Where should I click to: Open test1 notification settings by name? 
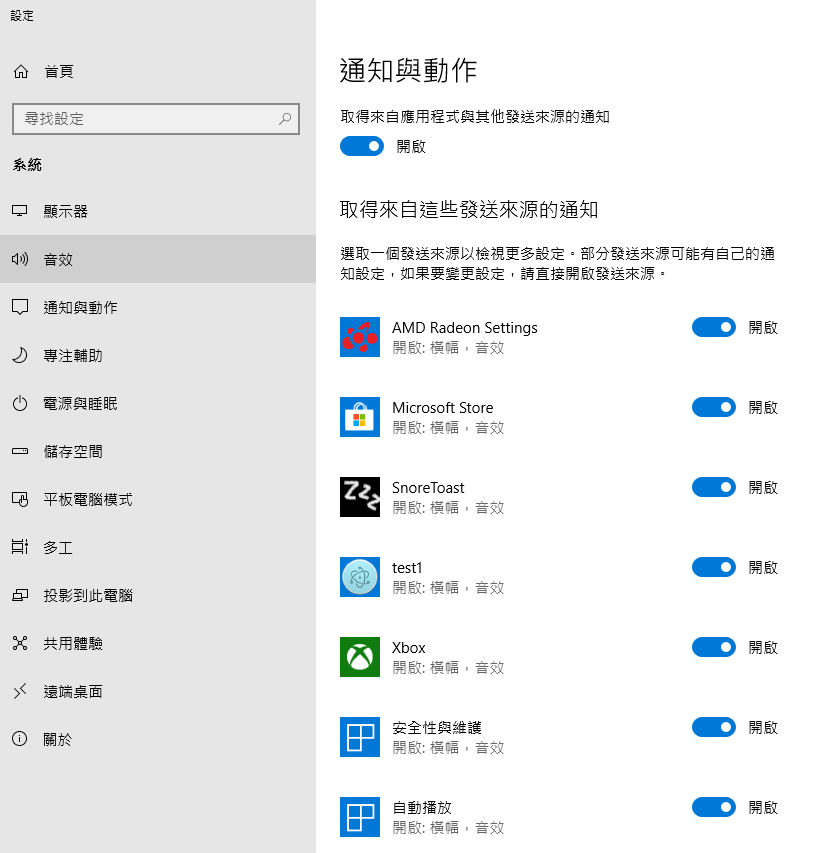click(x=407, y=568)
